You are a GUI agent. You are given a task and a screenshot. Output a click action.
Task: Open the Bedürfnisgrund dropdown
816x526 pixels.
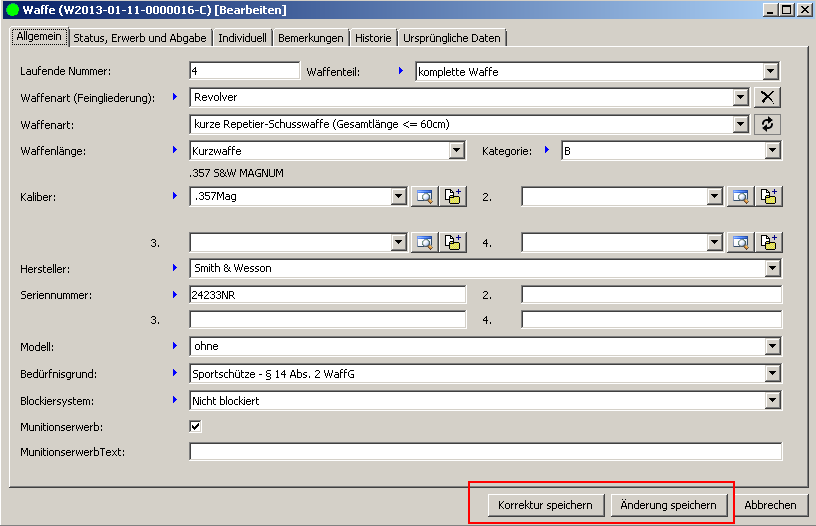771,374
